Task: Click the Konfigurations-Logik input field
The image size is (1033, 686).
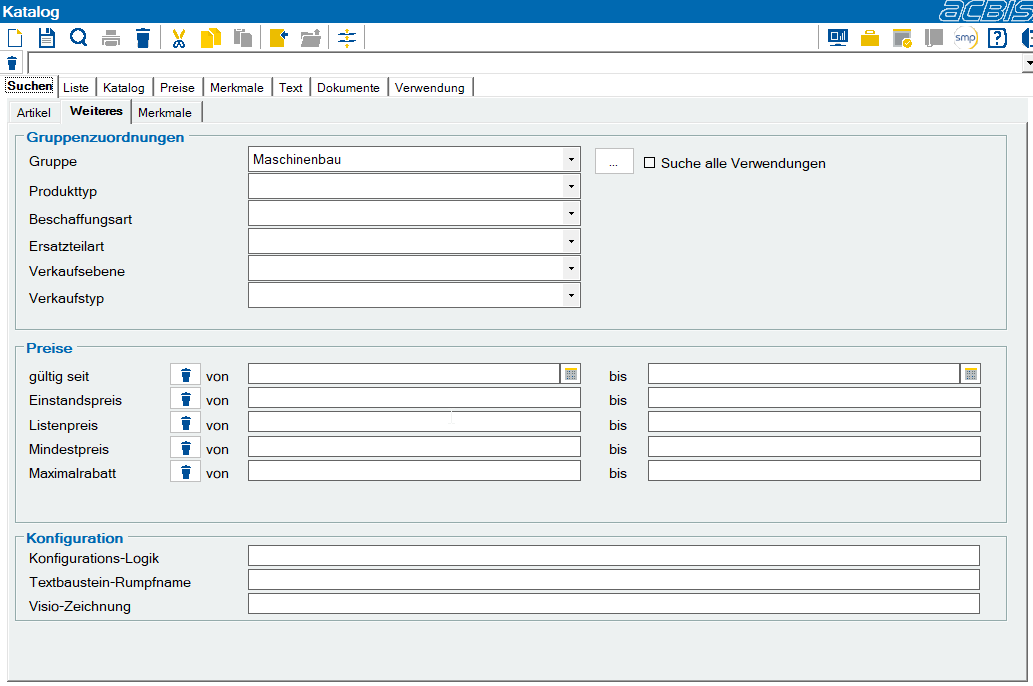Action: [613, 556]
